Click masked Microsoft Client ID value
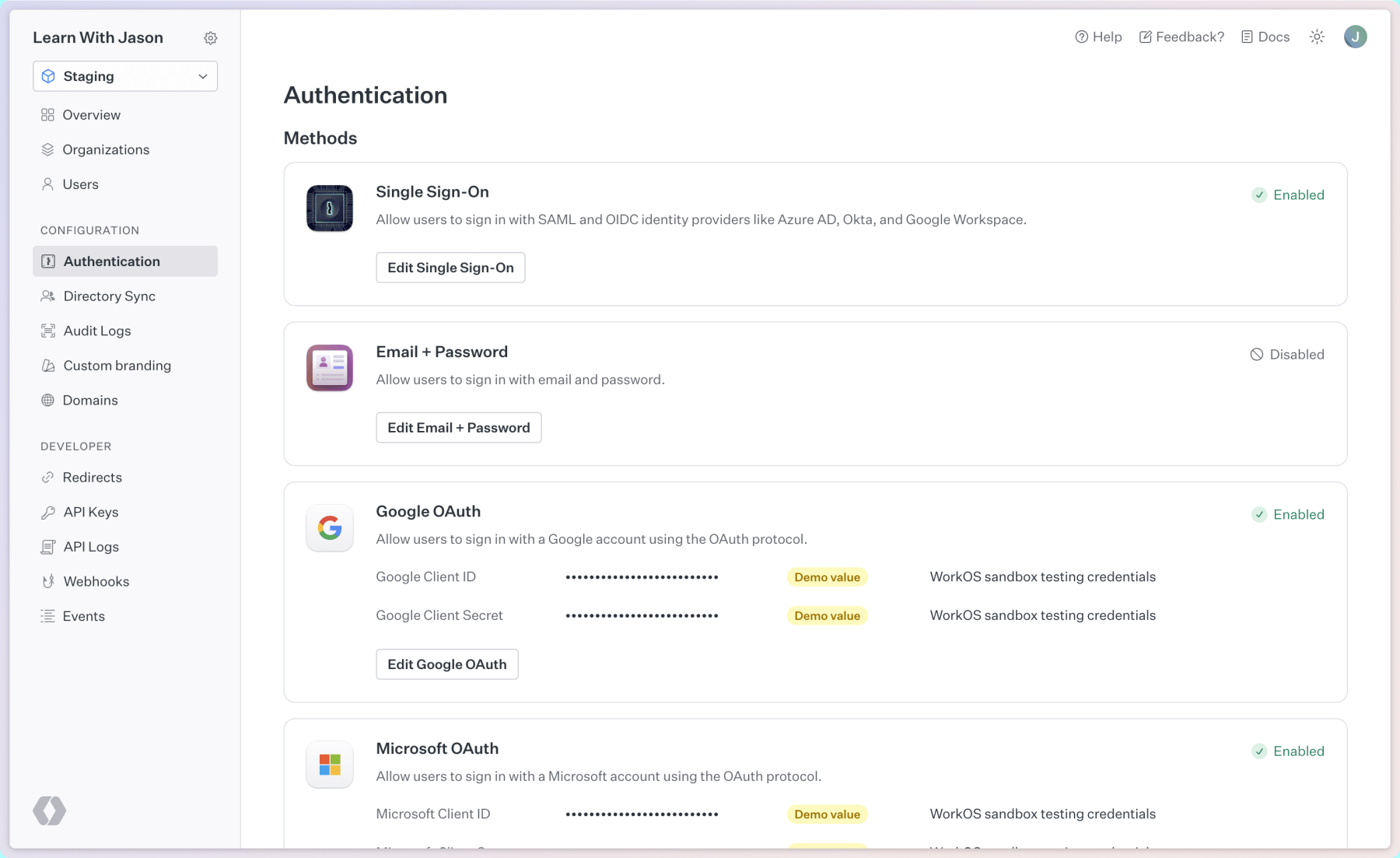 [x=642, y=814]
